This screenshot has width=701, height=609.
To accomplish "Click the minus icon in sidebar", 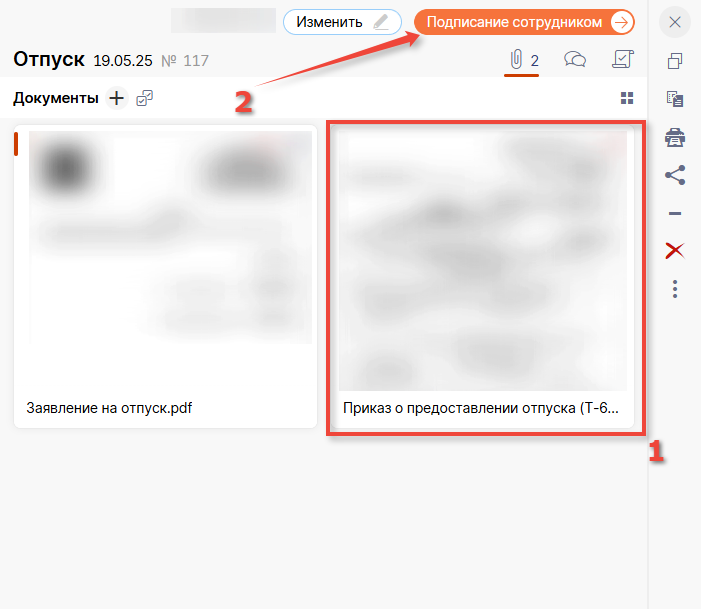I will [x=675, y=213].
